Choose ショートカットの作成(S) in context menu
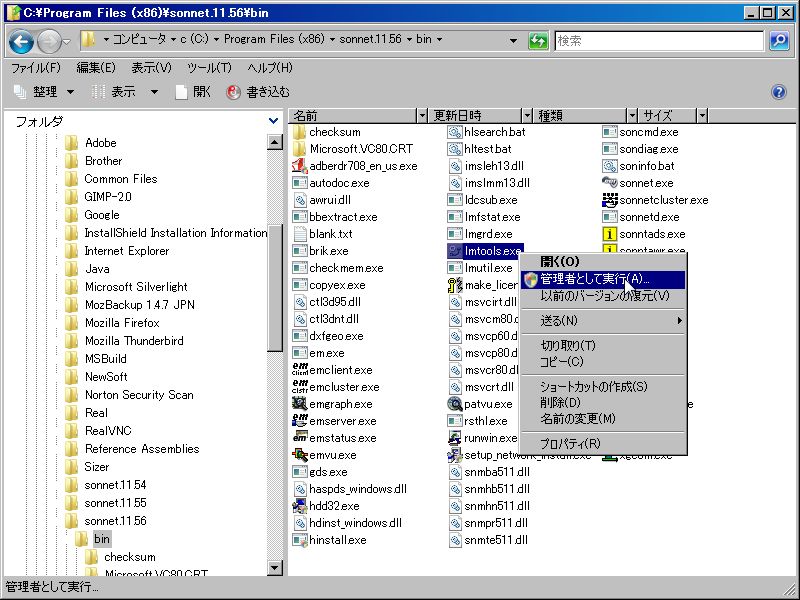Viewport: 800px width, 600px height. tap(603, 386)
